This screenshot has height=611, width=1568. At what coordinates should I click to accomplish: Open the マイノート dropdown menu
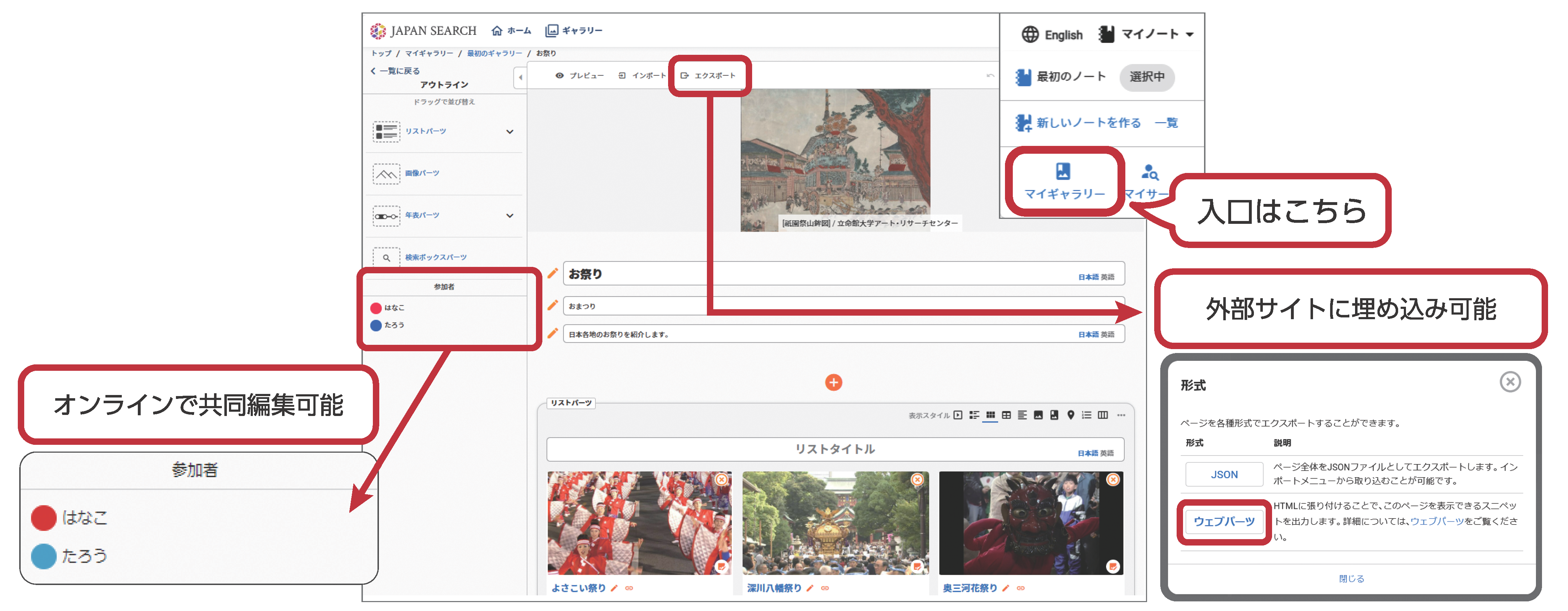[1147, 34]
